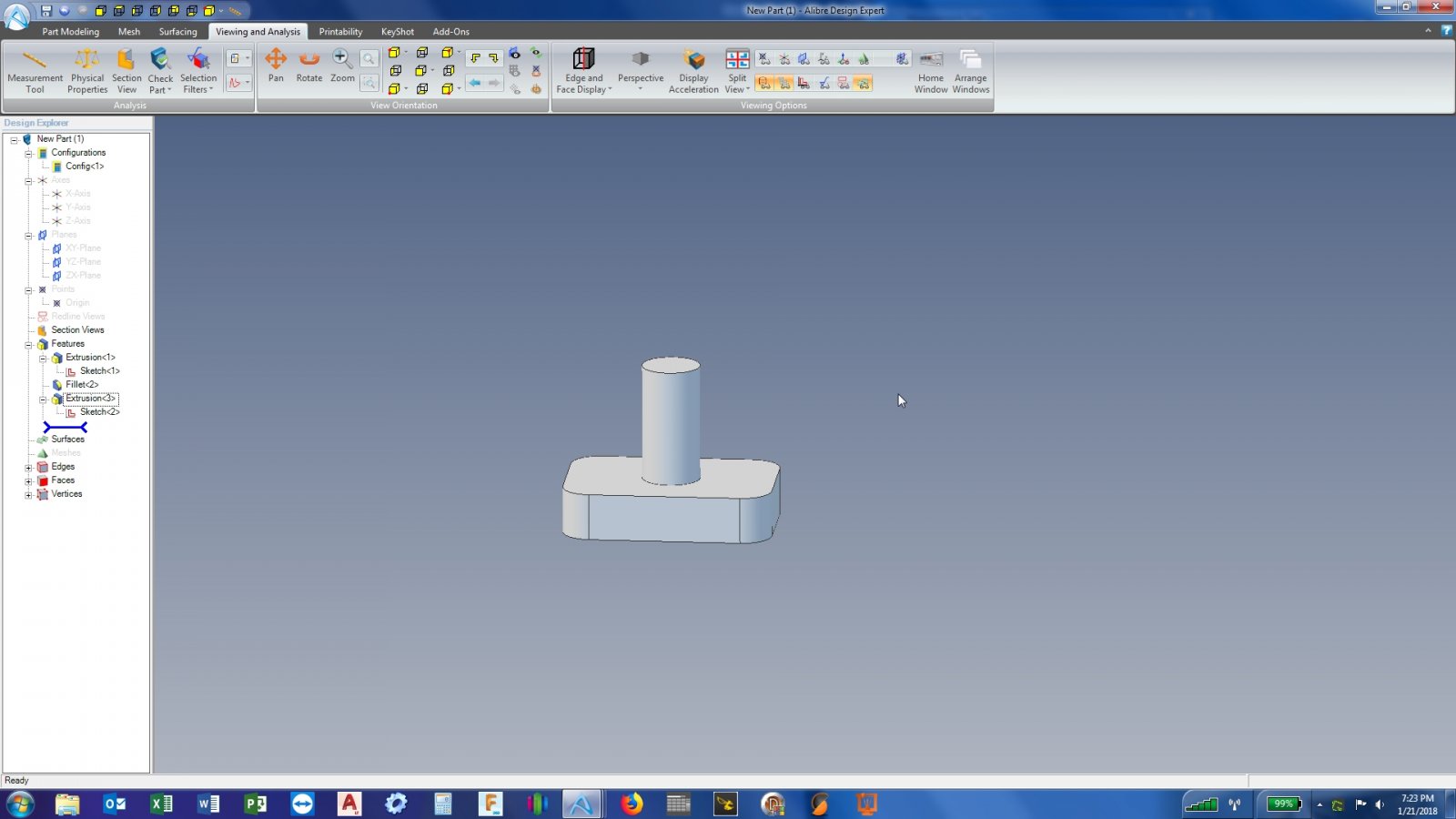
Task: Toggle red sketch visibility icon in lower row
Action: click(804, 83)
